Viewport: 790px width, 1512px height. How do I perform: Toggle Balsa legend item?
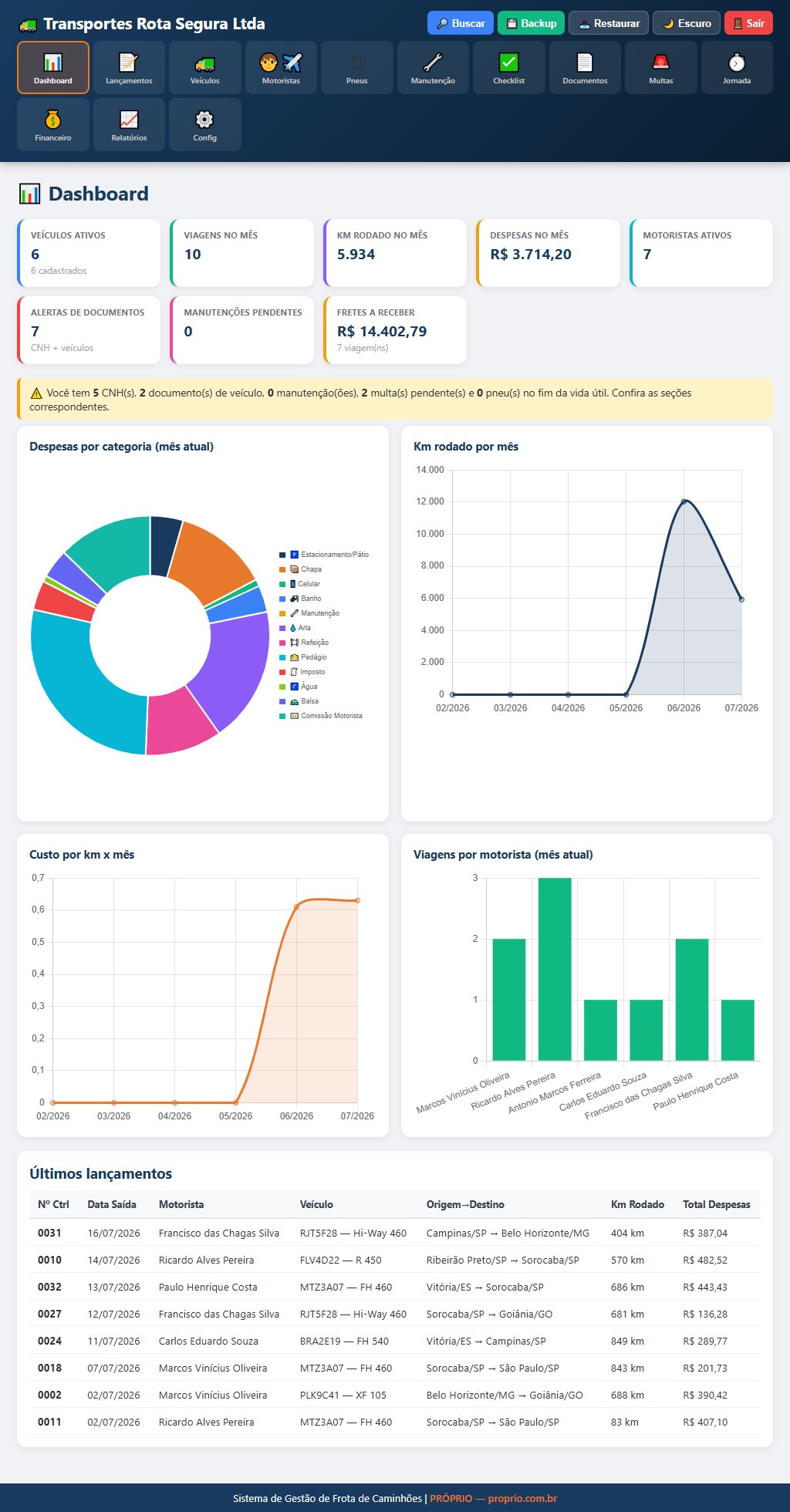(299, 701)
